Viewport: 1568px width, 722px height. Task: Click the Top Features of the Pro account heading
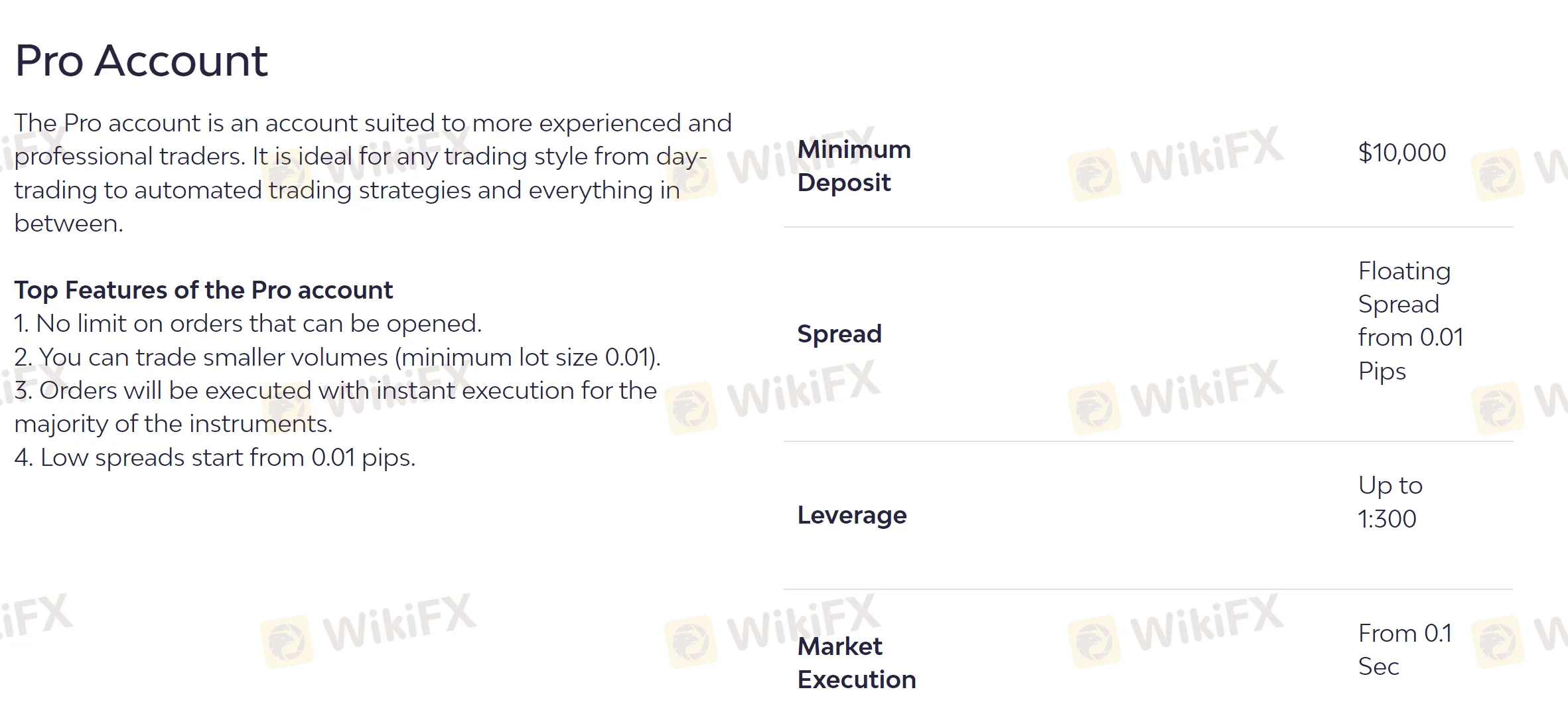204,290
